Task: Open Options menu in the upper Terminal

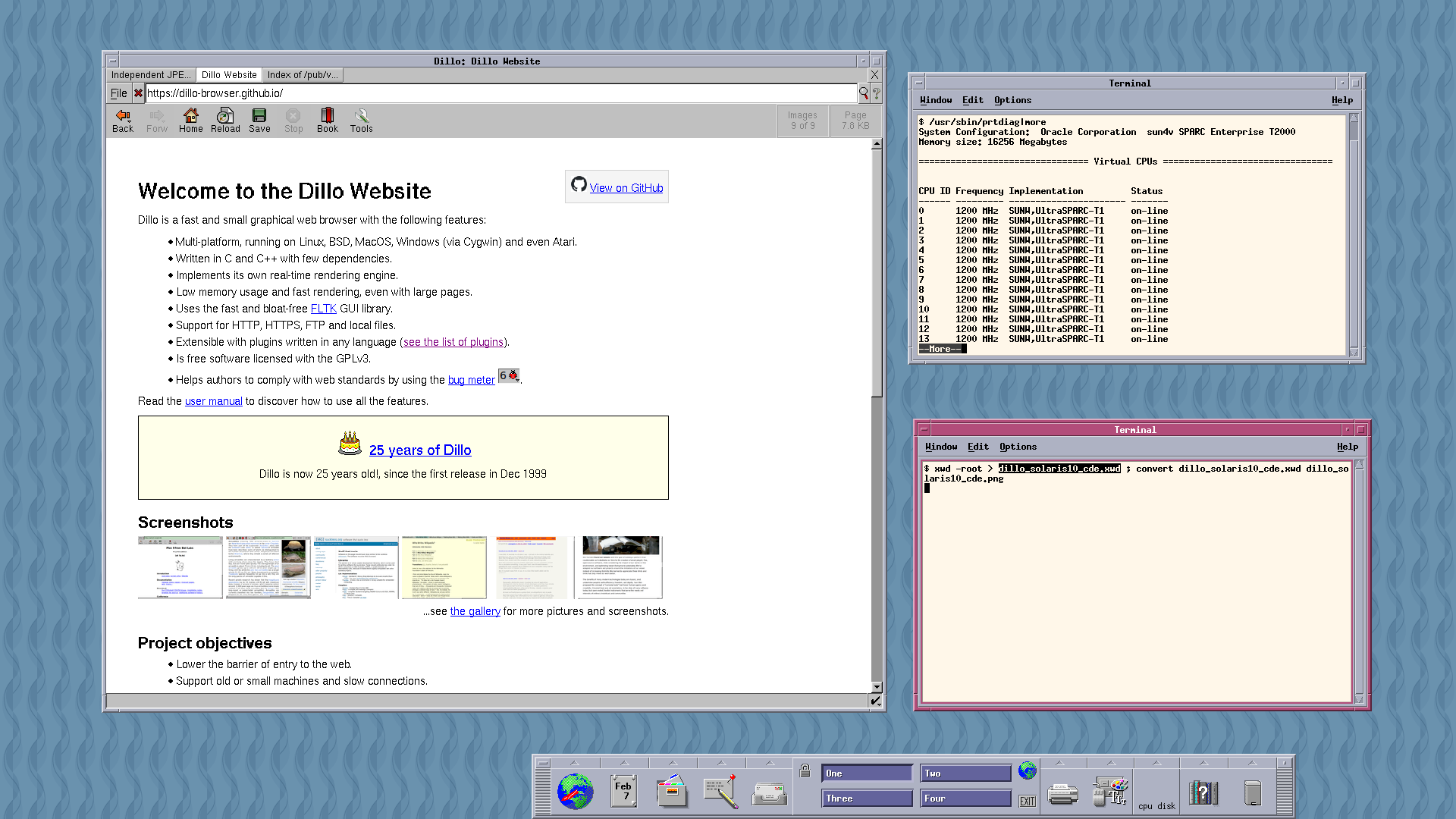Action: [x=1013, y=100]
